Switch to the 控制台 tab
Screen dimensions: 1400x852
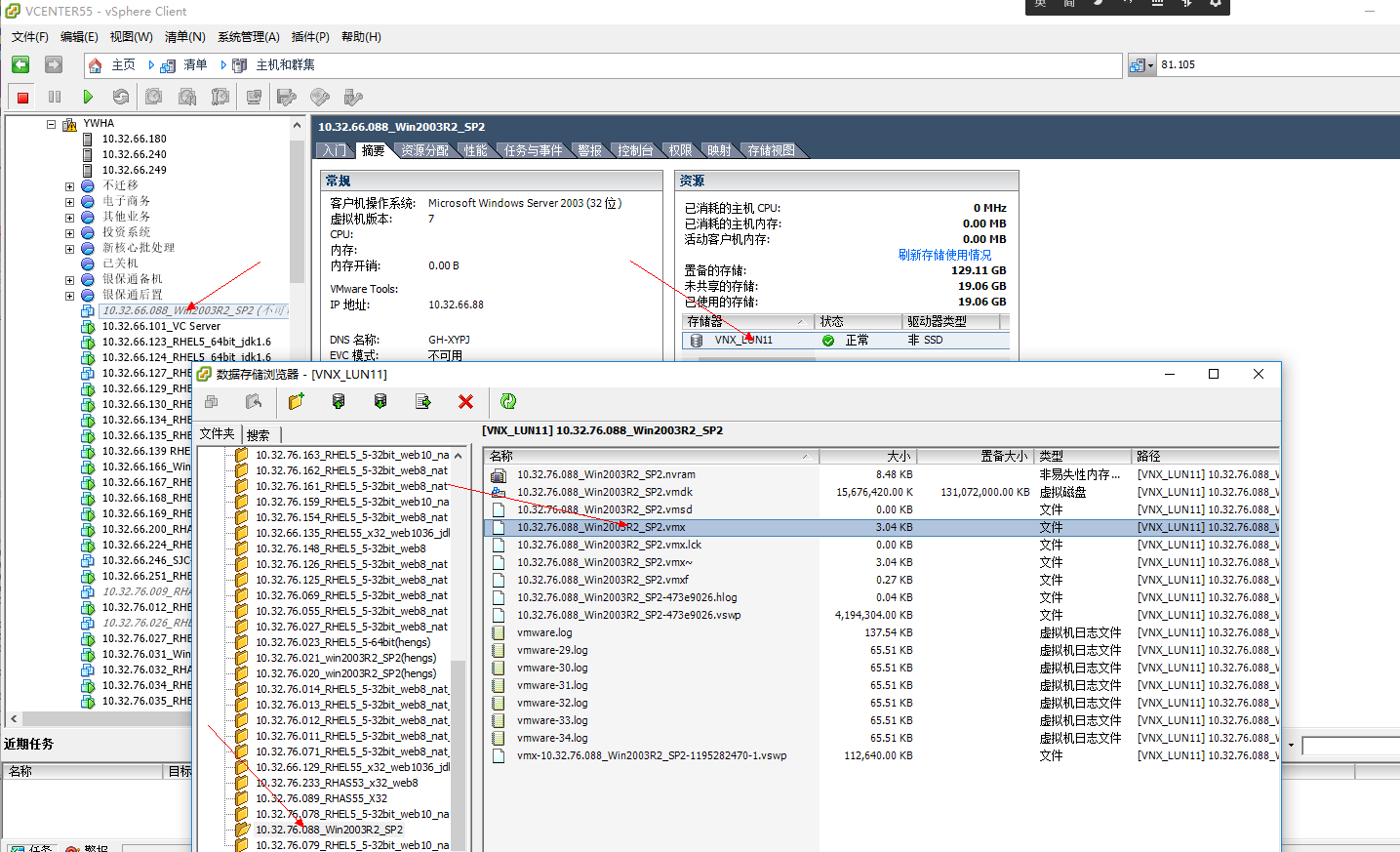point(635,150)
